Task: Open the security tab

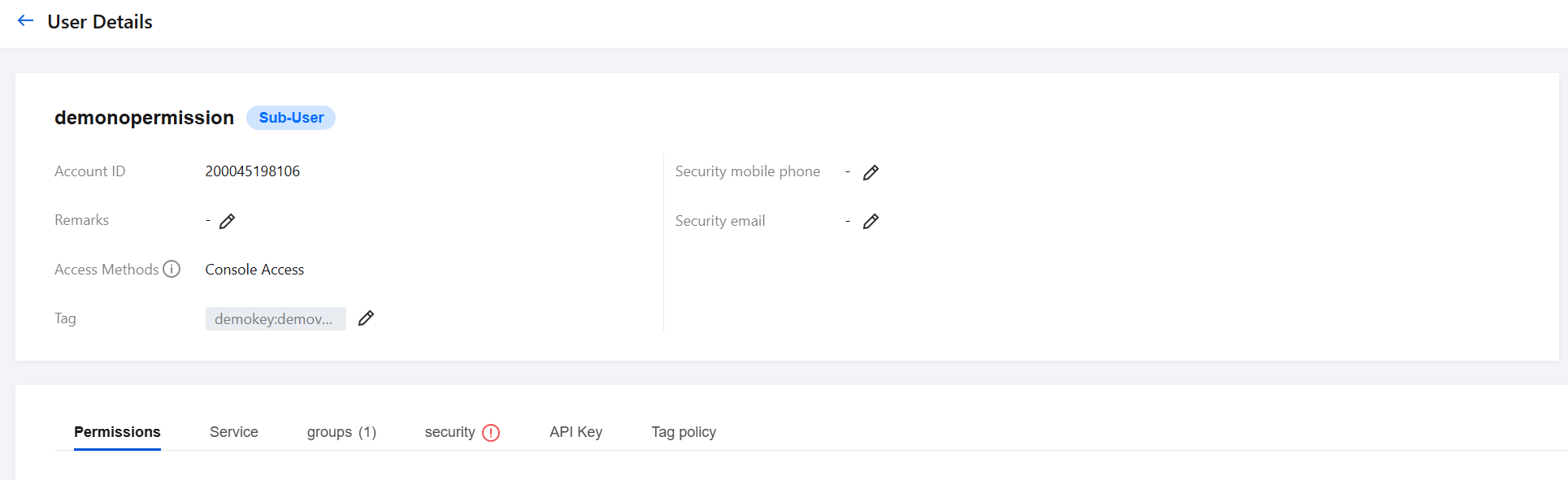Action: click(x=450, y=432)
